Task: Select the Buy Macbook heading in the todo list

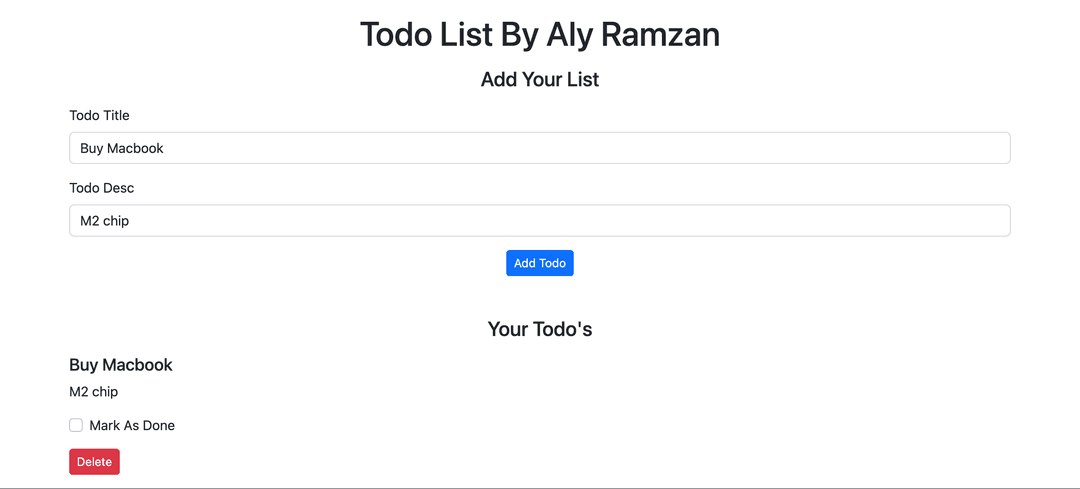Action: point(121,365)
